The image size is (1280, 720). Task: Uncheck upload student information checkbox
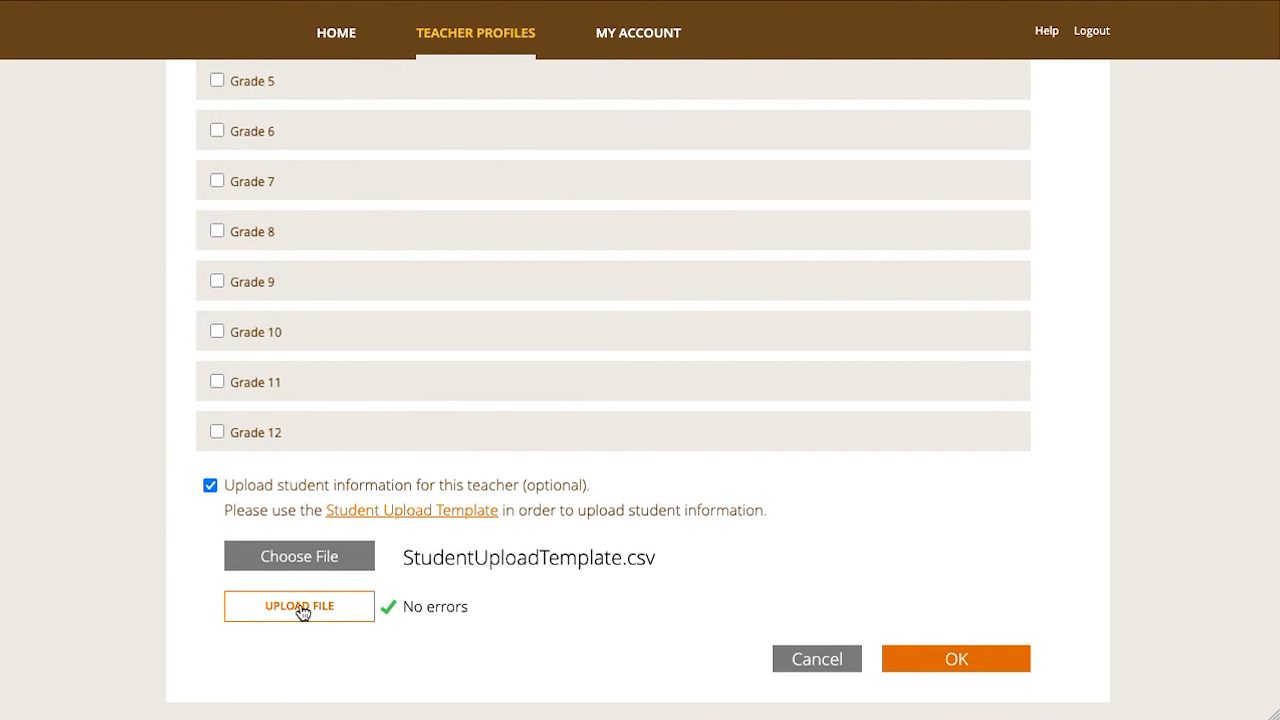tap(210, 485)
